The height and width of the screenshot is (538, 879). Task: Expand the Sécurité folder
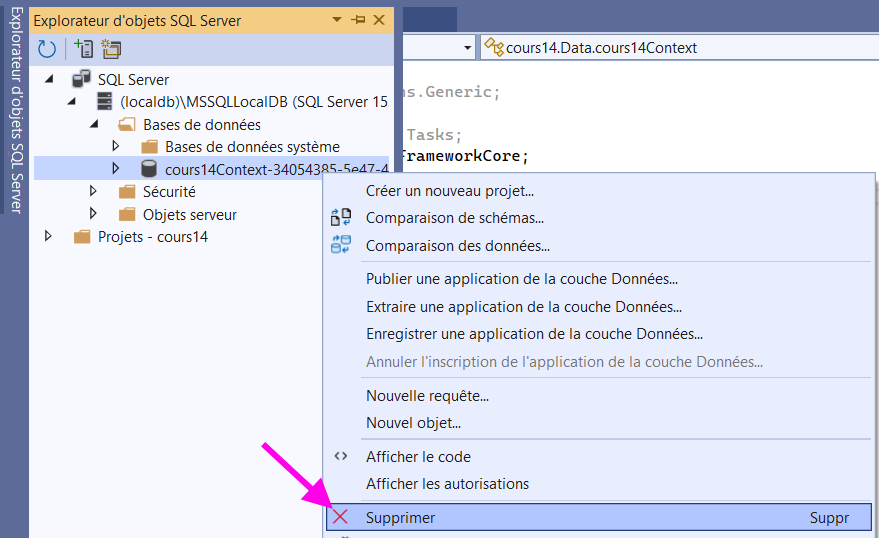coord(93,191)
